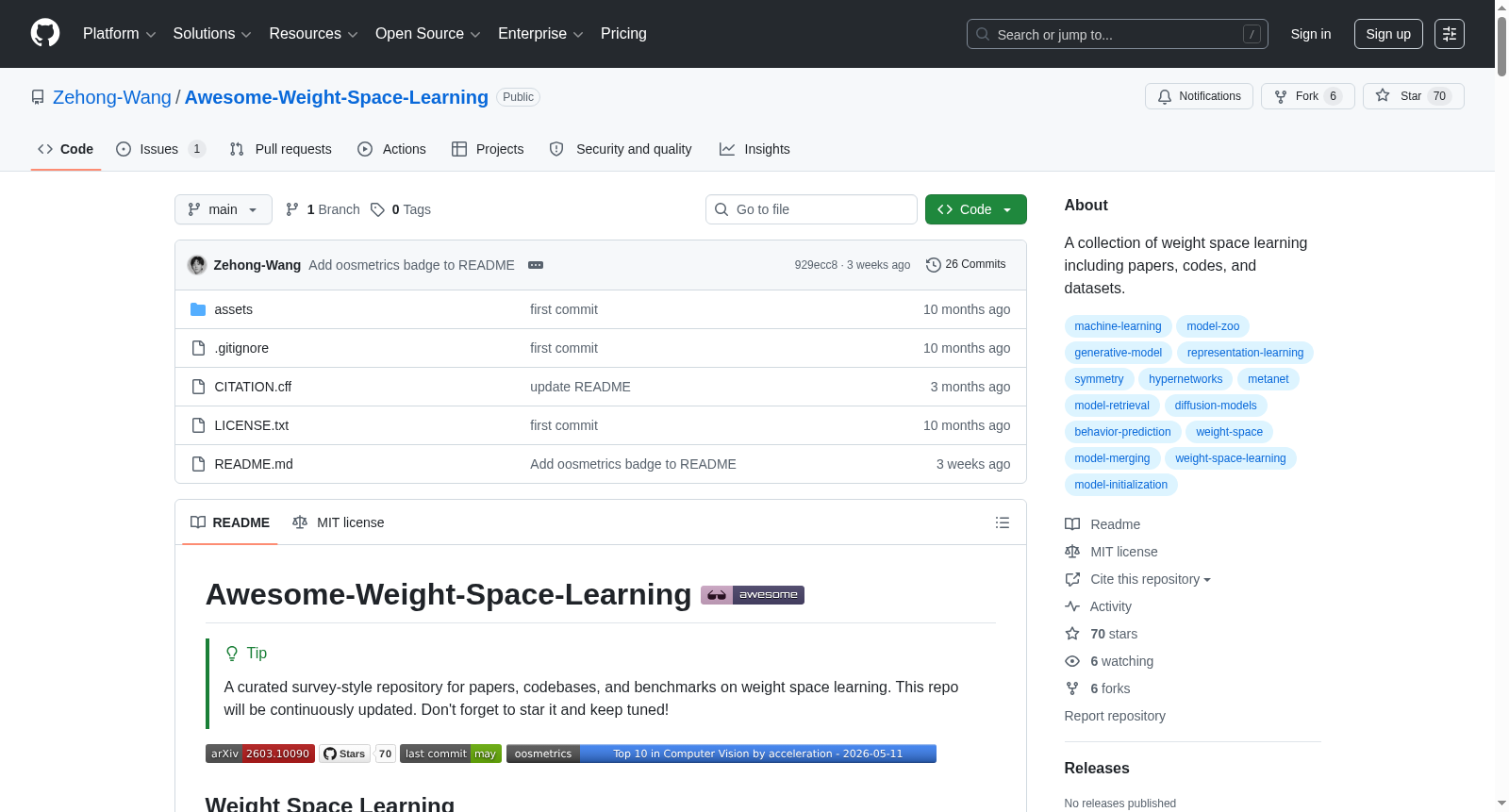Star the repository with the Star button

click(x=1413, y=96)
